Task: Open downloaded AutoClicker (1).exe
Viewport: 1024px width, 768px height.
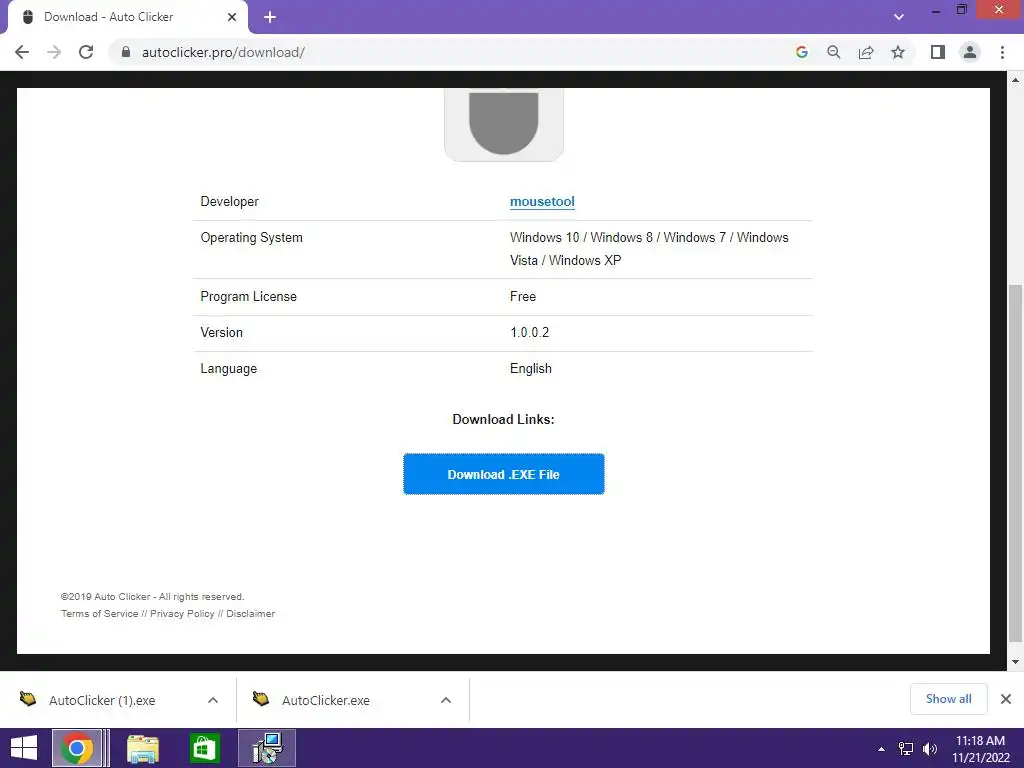Action: pyautogui.click(x=102, y=700)
